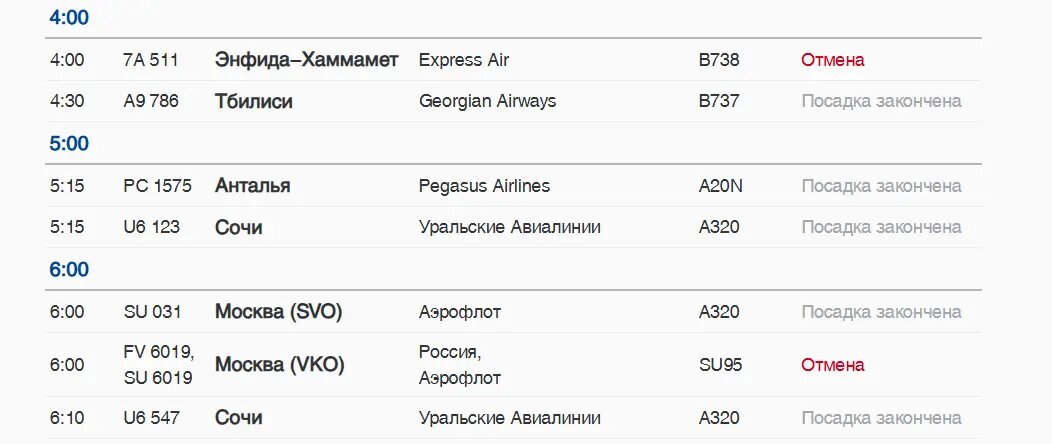Select flight number A9 786

coord(151,101)
